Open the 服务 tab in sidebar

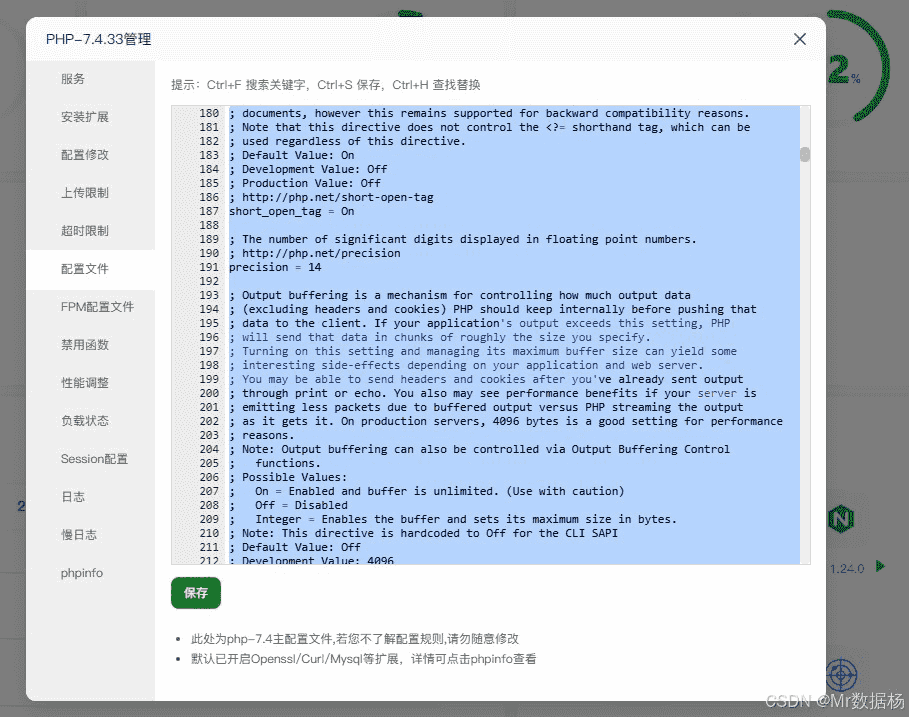pyautogui.click(x=73, y=79)
